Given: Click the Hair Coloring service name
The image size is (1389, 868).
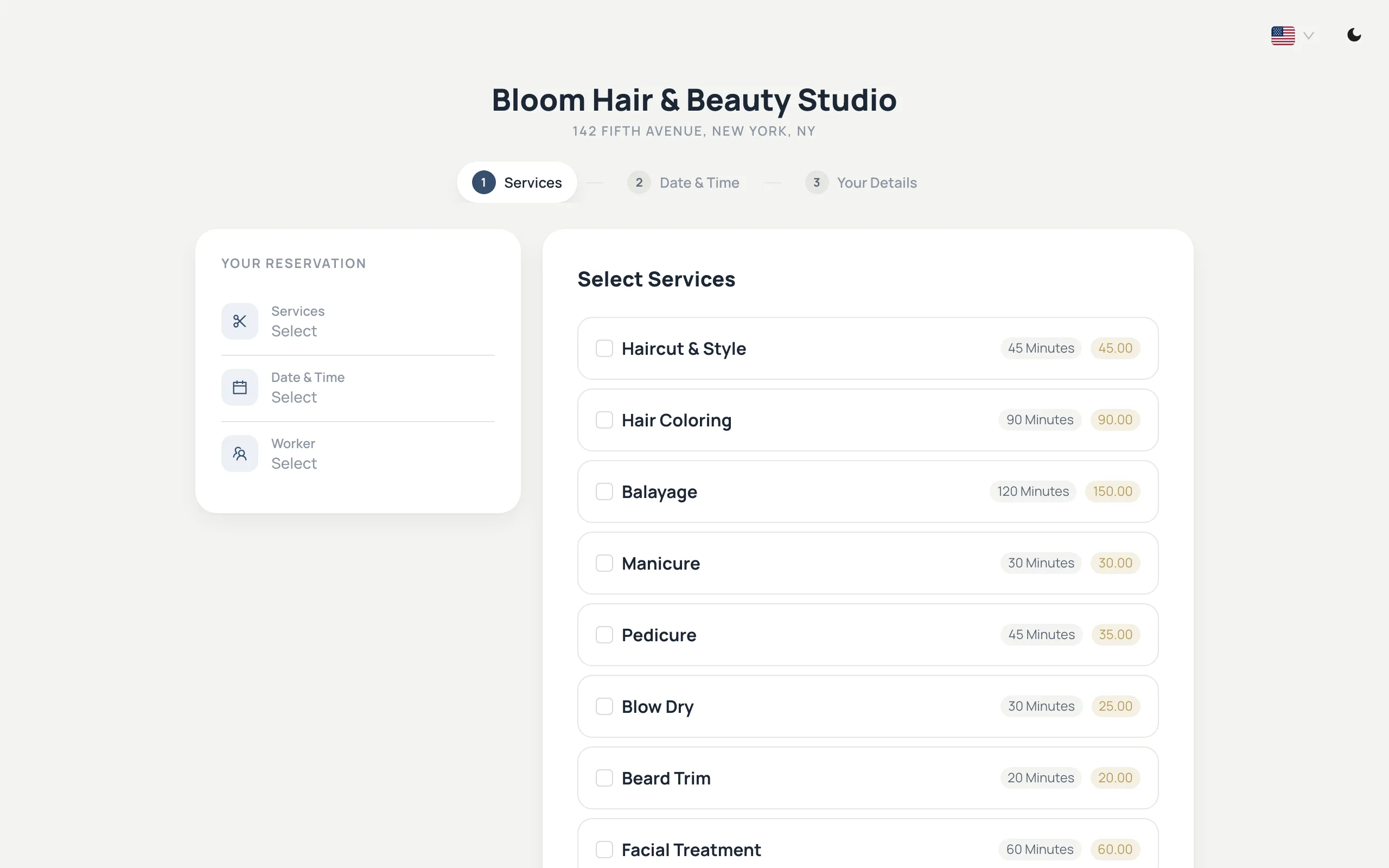Looking at the screenshot, I should tap(677, 420).
